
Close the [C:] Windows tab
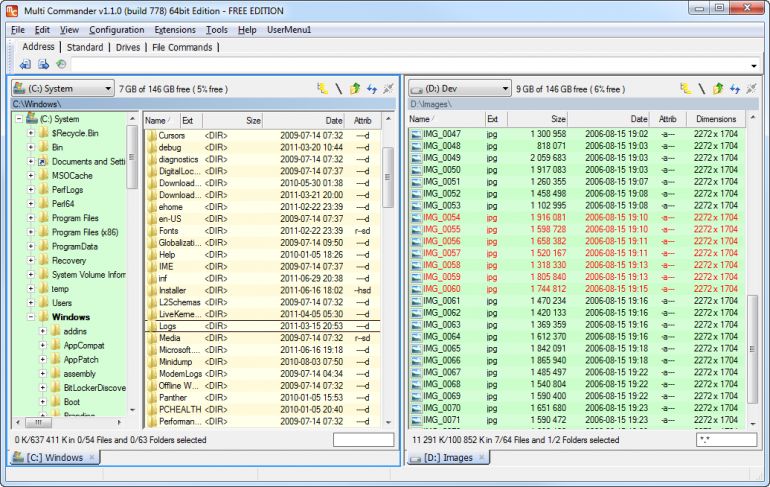click(x=91, y=457)
